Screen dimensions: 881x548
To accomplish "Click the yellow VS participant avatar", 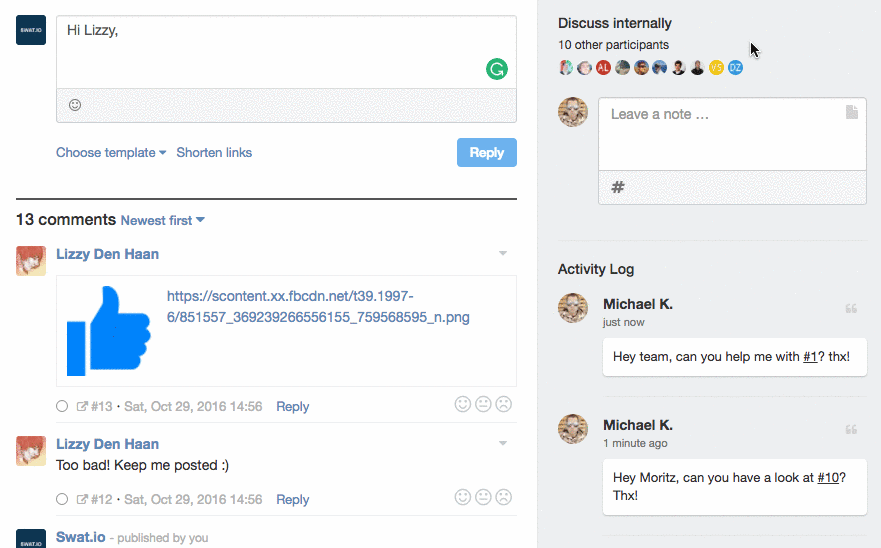I will point(716,68).
